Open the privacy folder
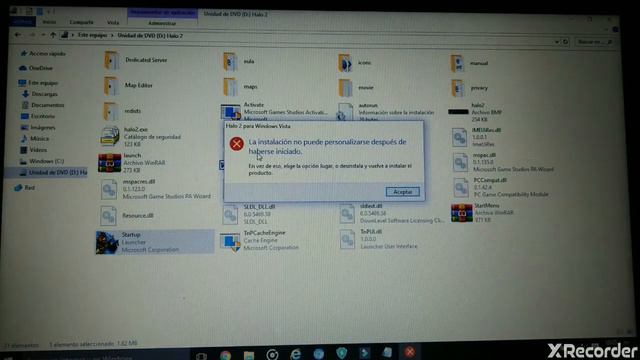The width and height of the screenshot is (640, 360). click(469, 88)
